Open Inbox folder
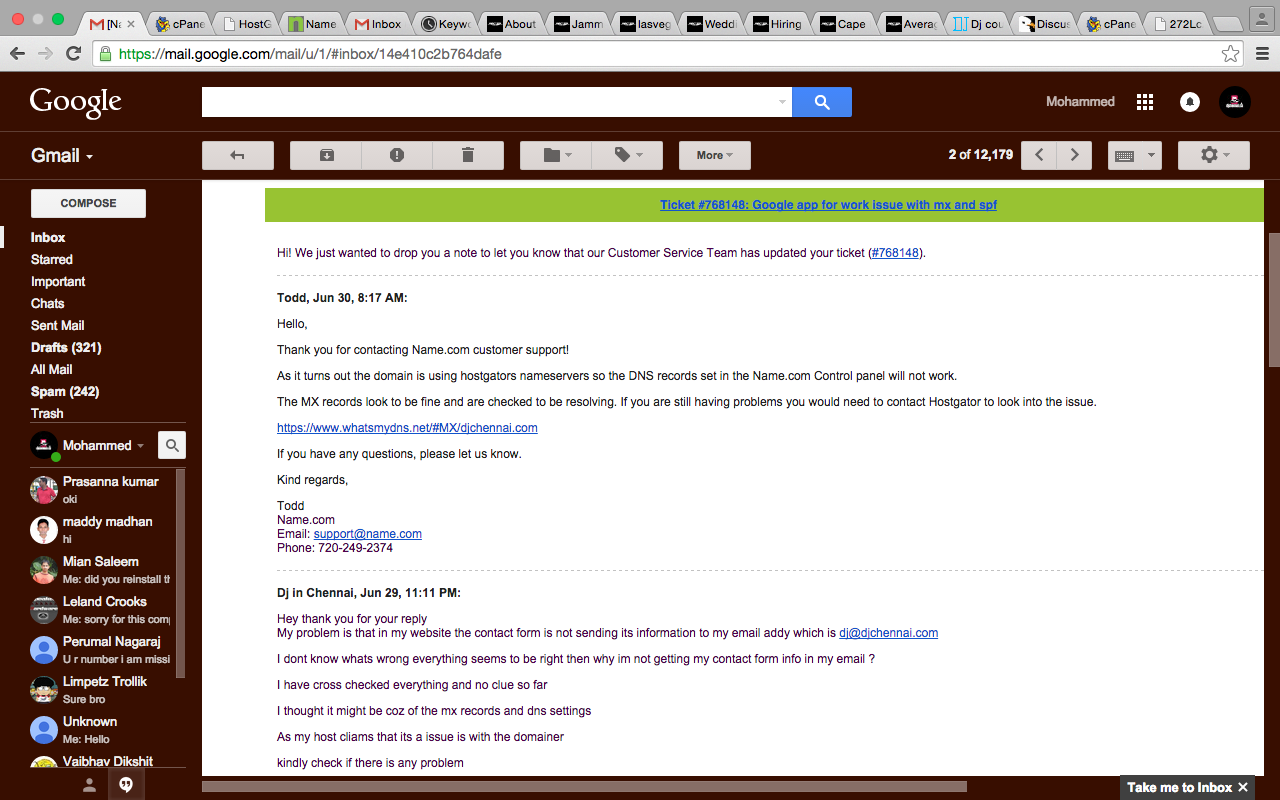The width and height of the screenshot is (1280, 800). pos(48,237)
